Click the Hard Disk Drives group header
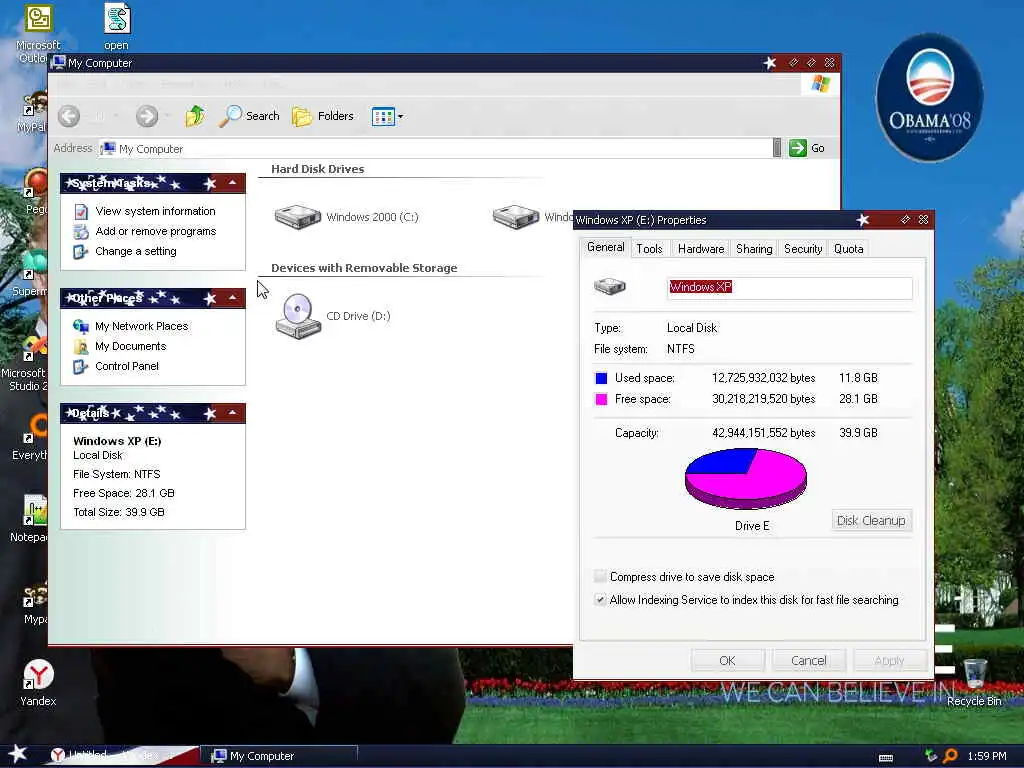Image resolution: width=1024 pixels, height=768 pixels. point(317,169)
